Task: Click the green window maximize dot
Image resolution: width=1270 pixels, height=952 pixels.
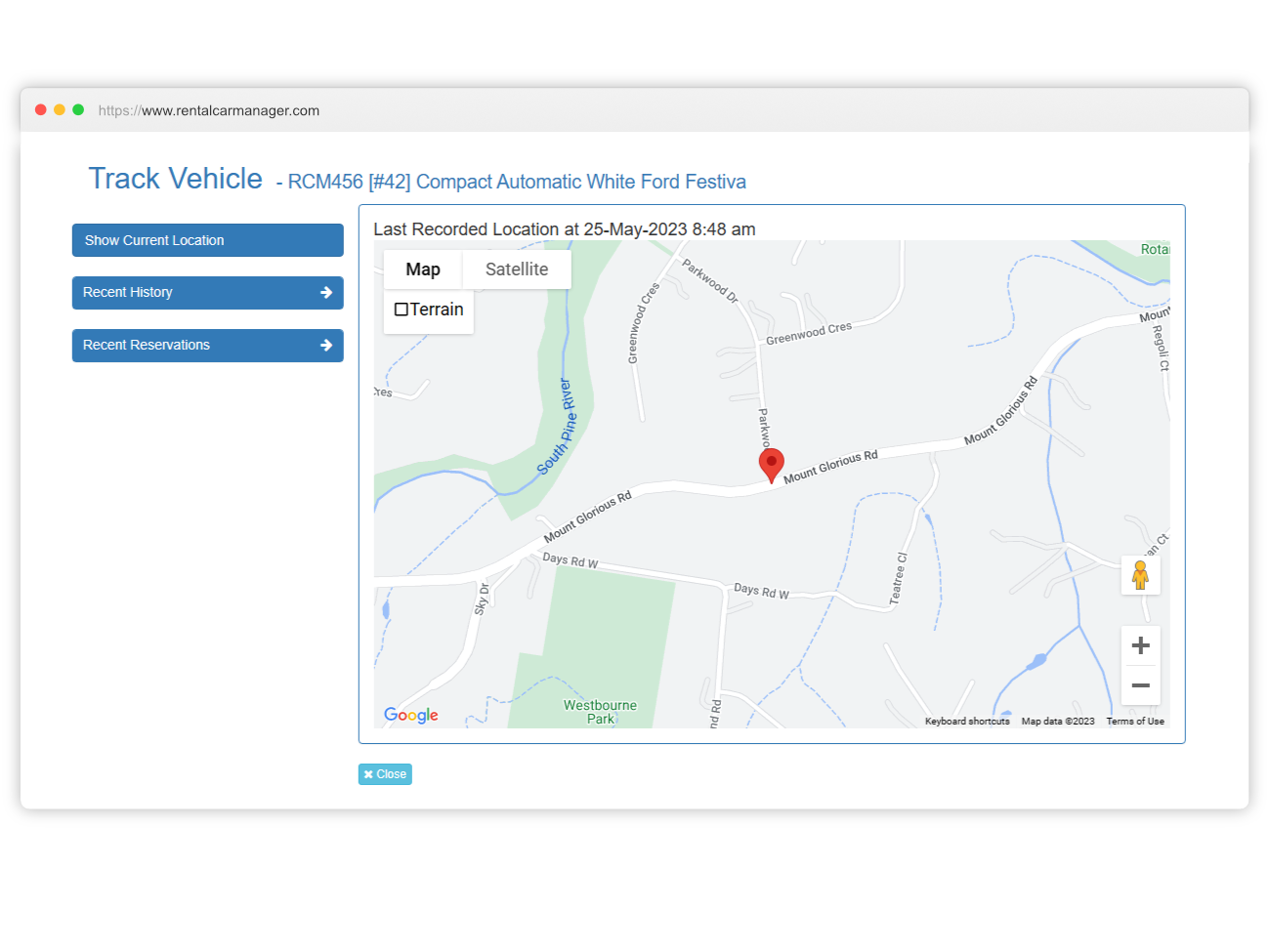Action: [x=78, y=109]
